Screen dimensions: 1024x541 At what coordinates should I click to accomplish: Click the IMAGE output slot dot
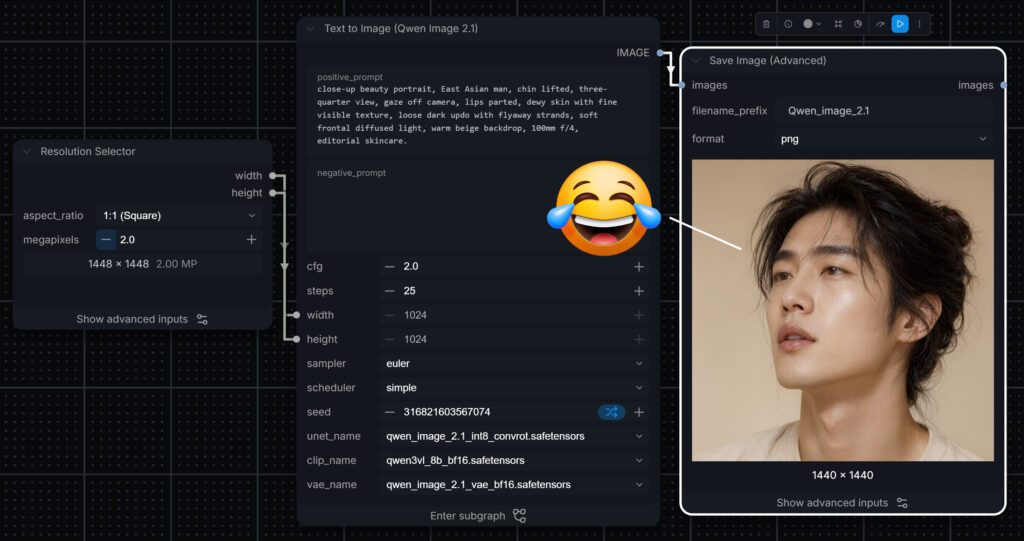tap(660, 53)
